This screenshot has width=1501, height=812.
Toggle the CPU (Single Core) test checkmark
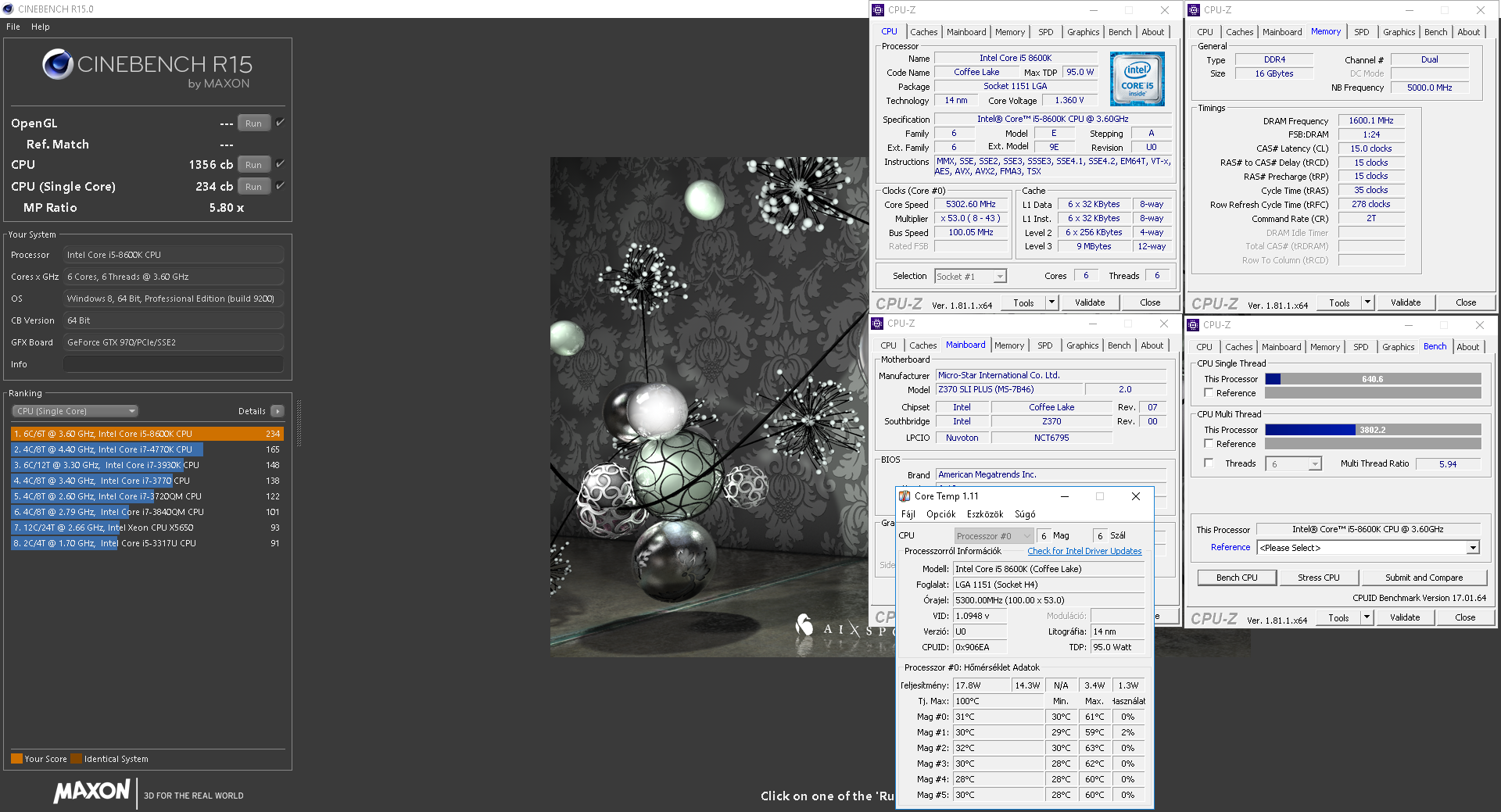(280, 186)
